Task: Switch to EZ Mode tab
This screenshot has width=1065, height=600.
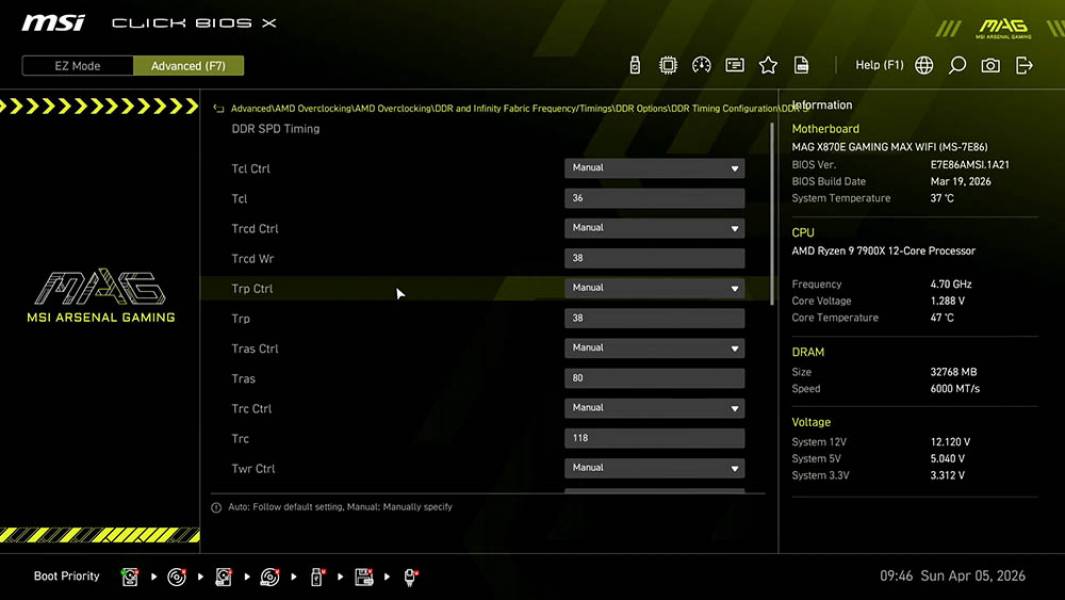Action: coord(75,65)
